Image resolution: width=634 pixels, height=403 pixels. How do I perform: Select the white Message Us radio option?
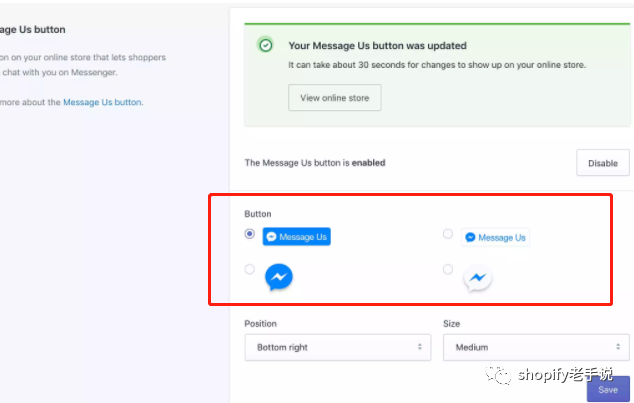pos(448,234)
